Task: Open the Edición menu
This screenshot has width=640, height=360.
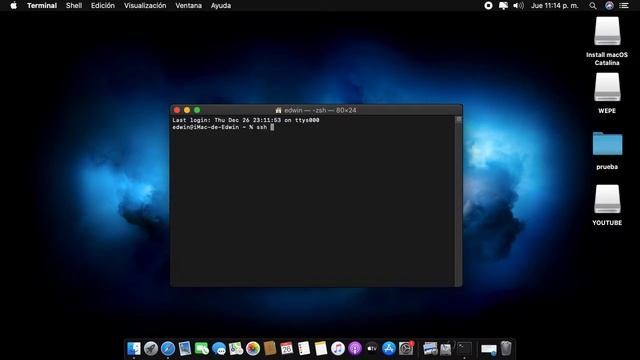Action: pyautogui.click(x=103, y=5)
